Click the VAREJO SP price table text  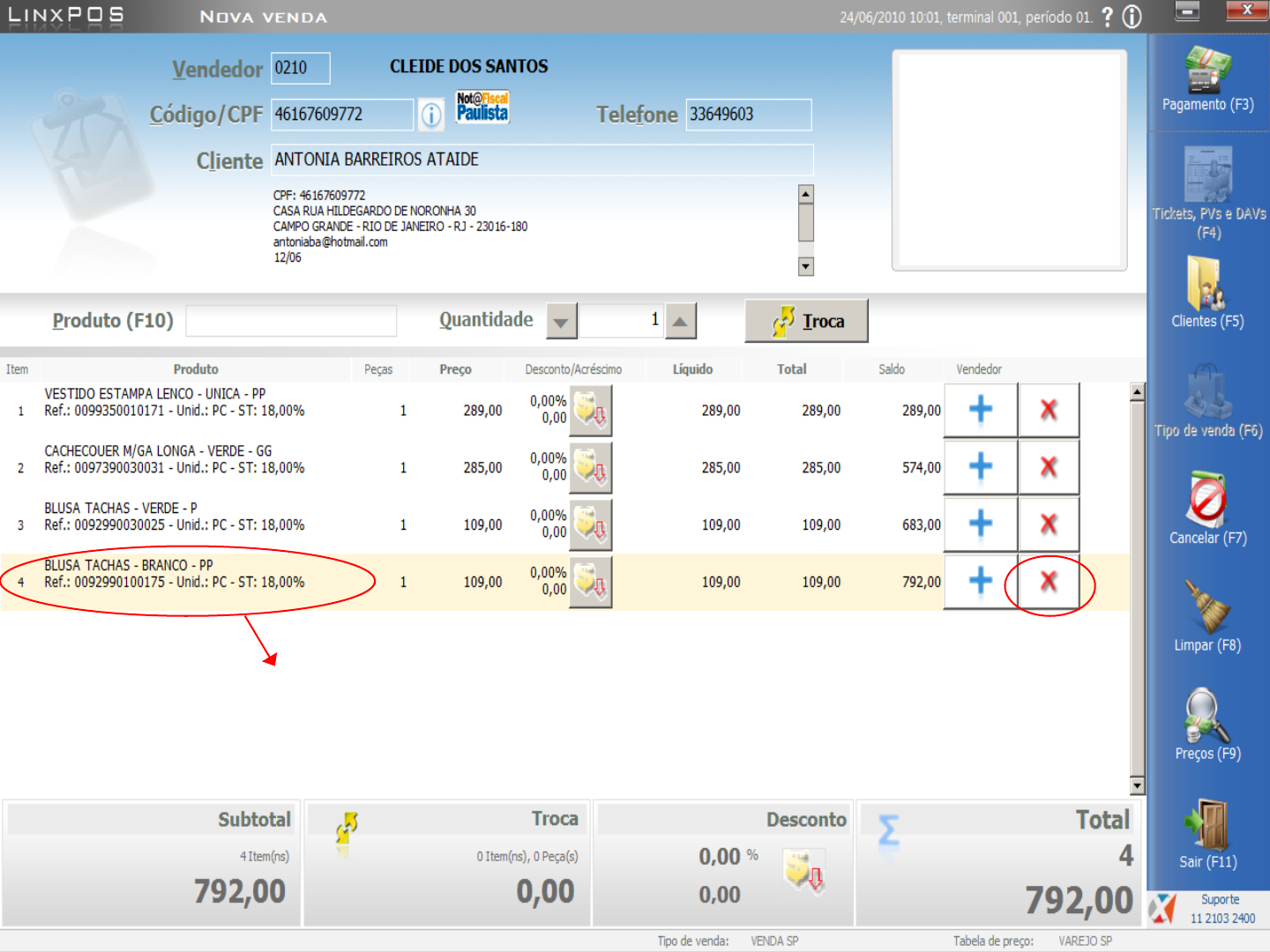pyautogui.click(x=1085, y=941)
